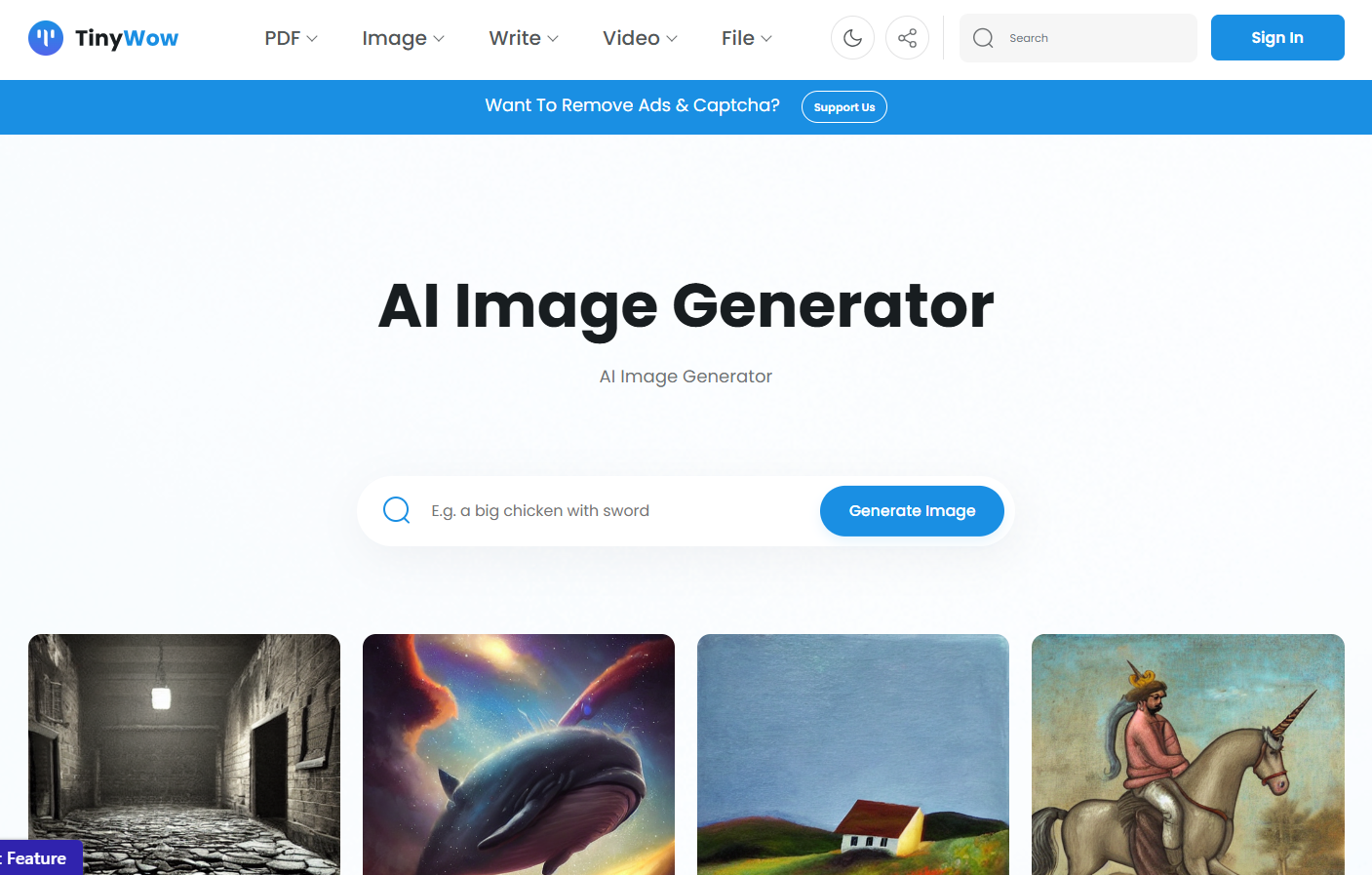Expand the Image dropdown menu

pyautogui.click(x=403, y=38)
